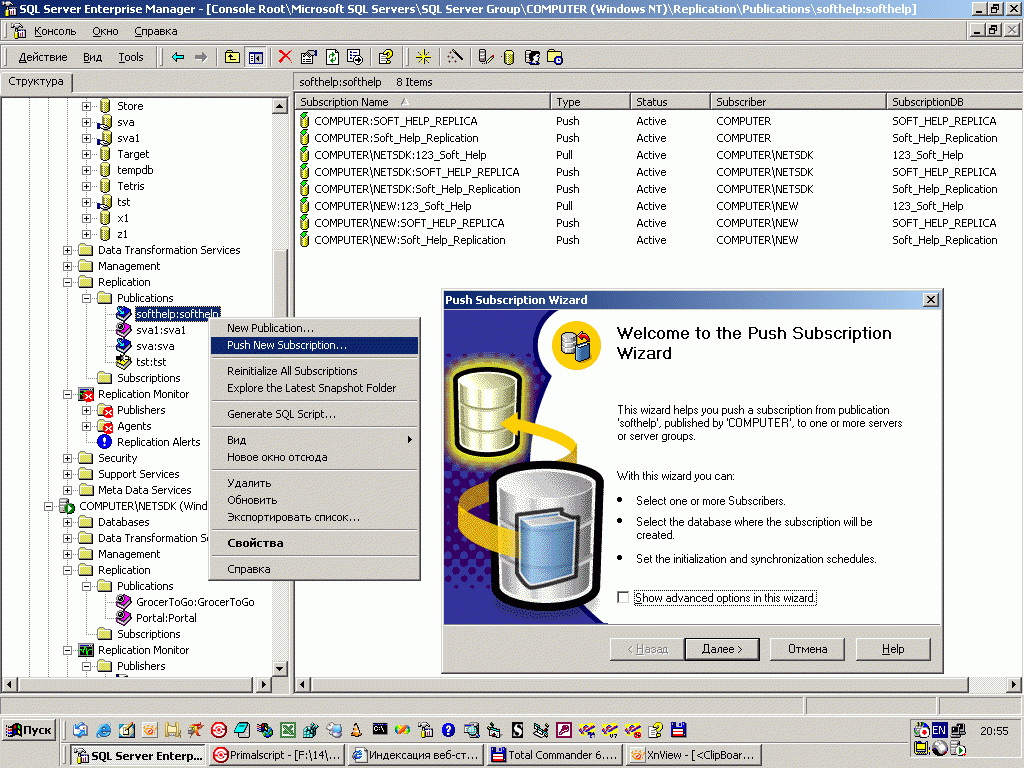Click the command prompt quick launch icon

[x=379, y=729]
